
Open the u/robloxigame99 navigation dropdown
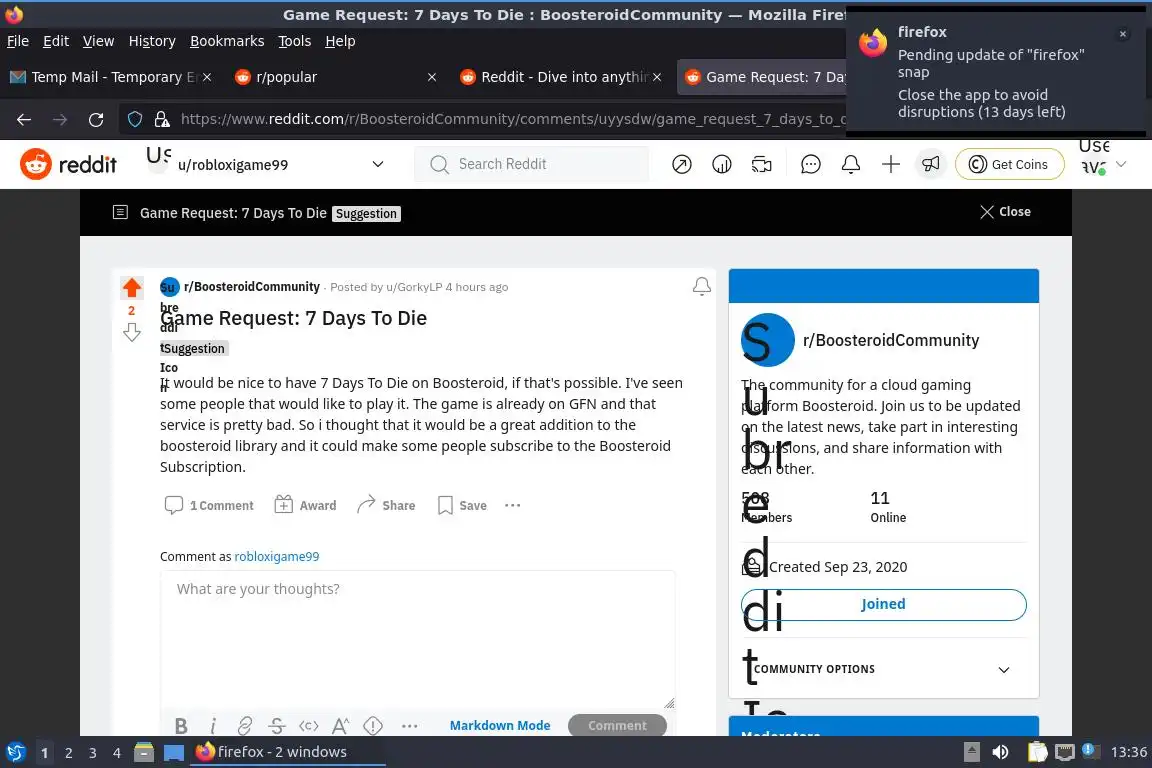[x=267, y=164]
